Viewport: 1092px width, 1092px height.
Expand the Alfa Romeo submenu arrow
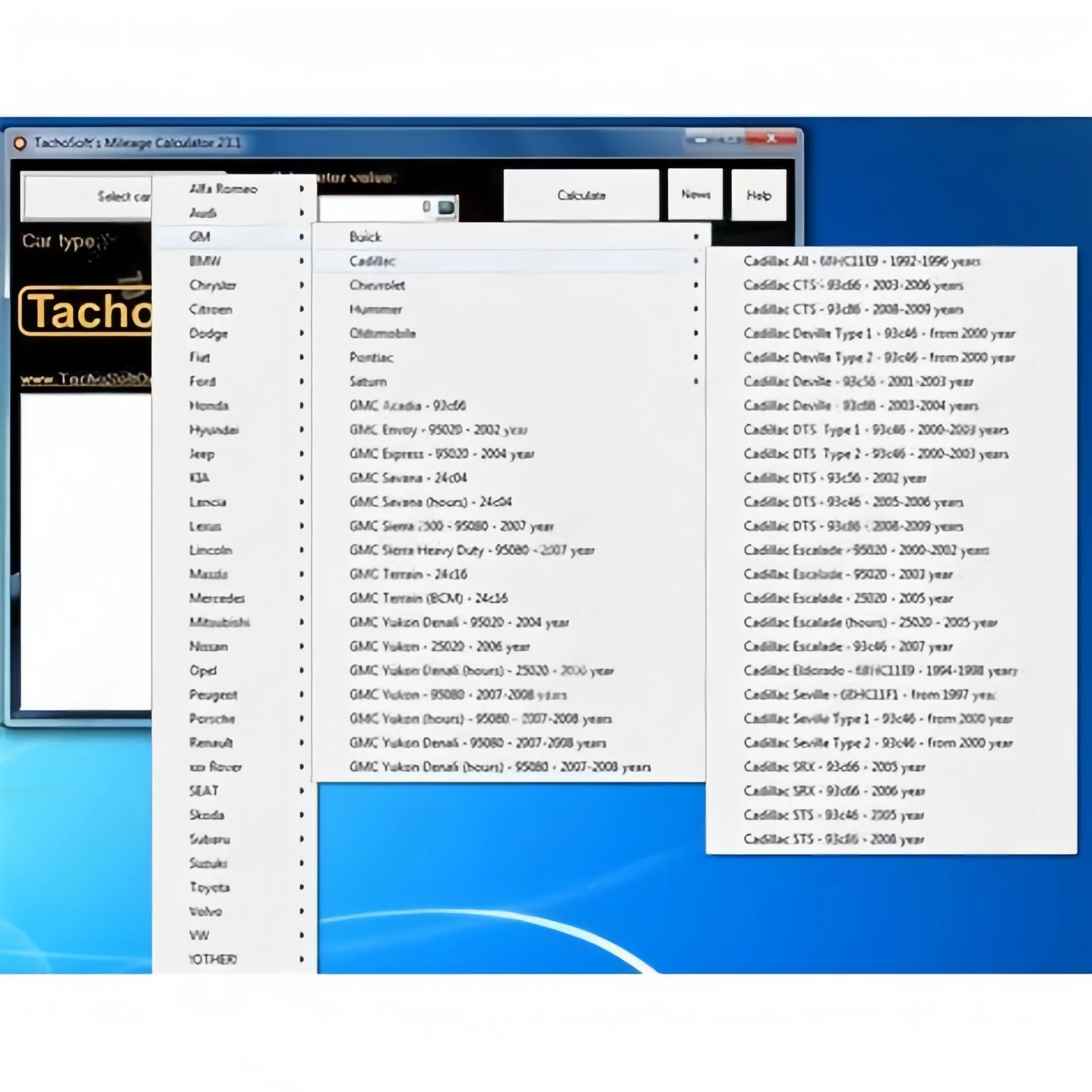tap(301, 189)
